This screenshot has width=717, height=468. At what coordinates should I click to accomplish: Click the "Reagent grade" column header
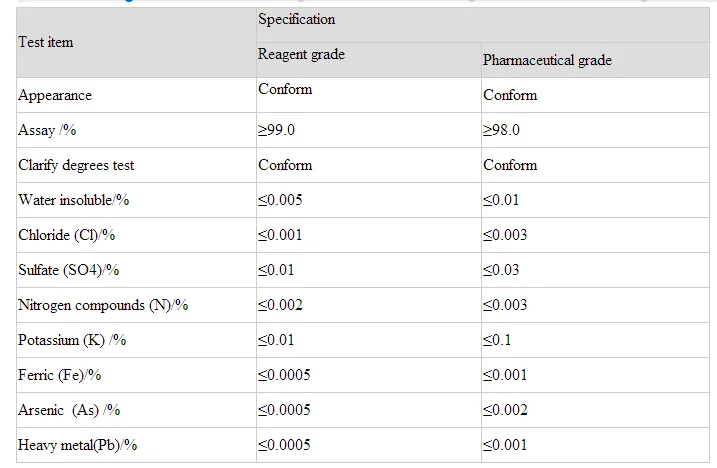coord(301,54)
